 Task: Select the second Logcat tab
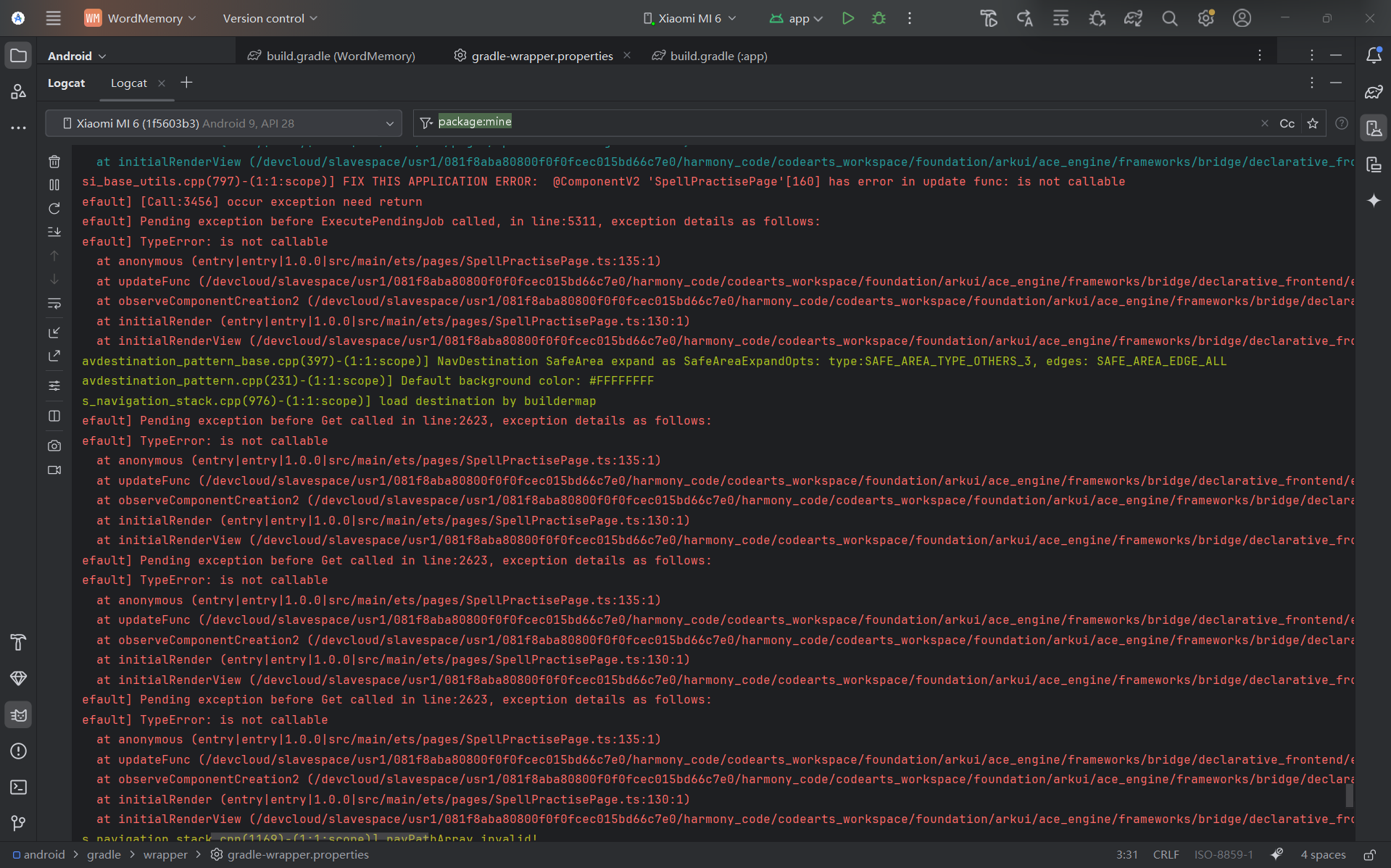(x=129, y=83)
